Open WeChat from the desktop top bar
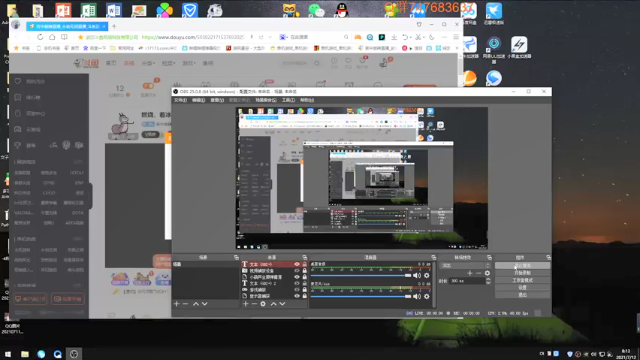The image size is (640, 360). pyautogui.click(x=316, y=10)
